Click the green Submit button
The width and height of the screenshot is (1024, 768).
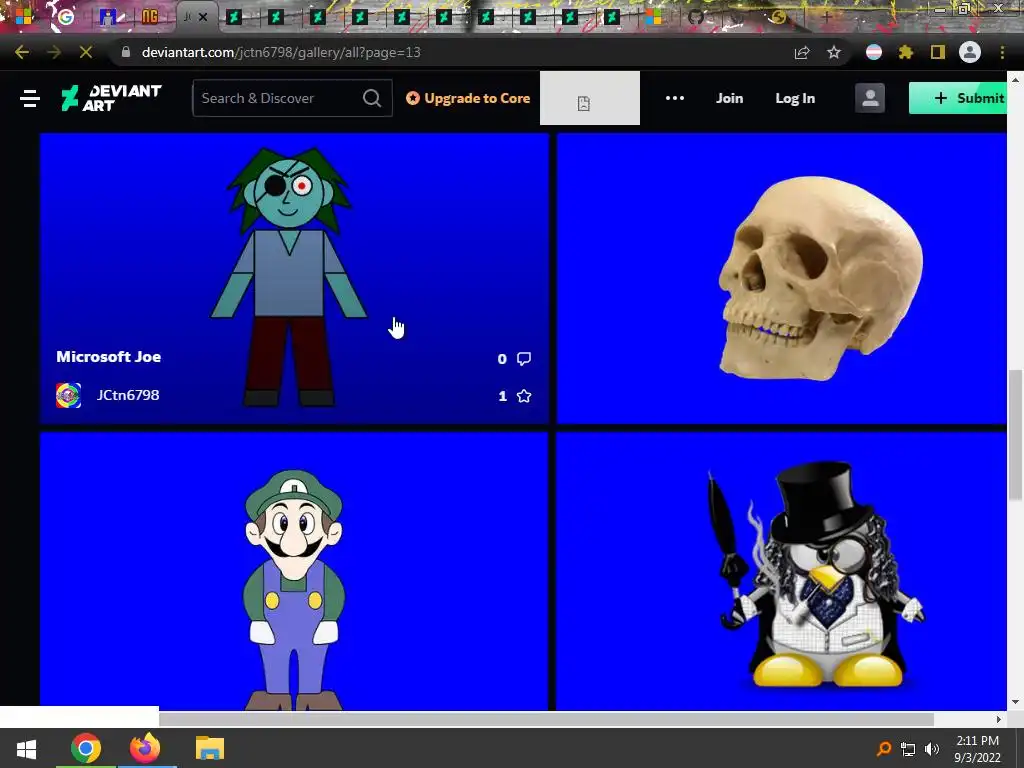[958, 98]
